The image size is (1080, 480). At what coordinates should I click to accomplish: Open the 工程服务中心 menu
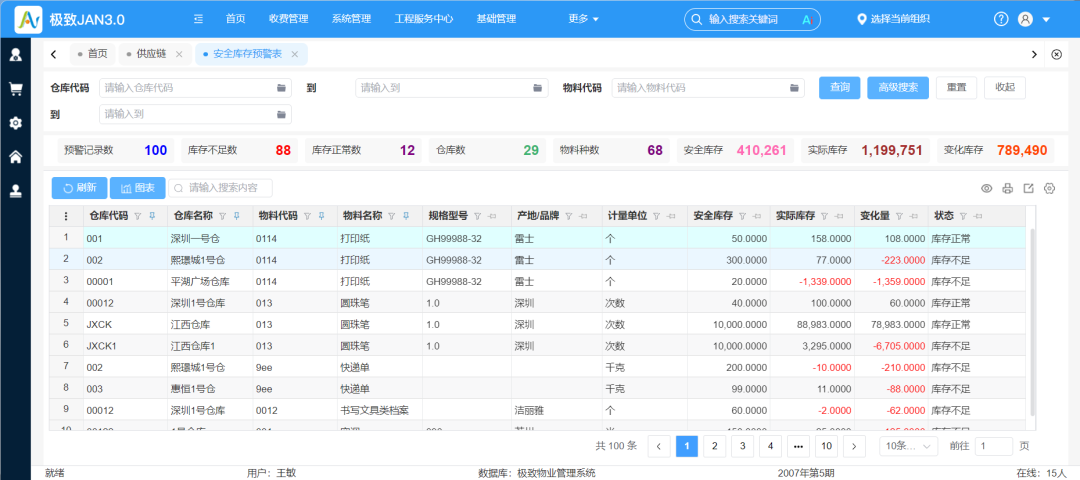point(424,19)
